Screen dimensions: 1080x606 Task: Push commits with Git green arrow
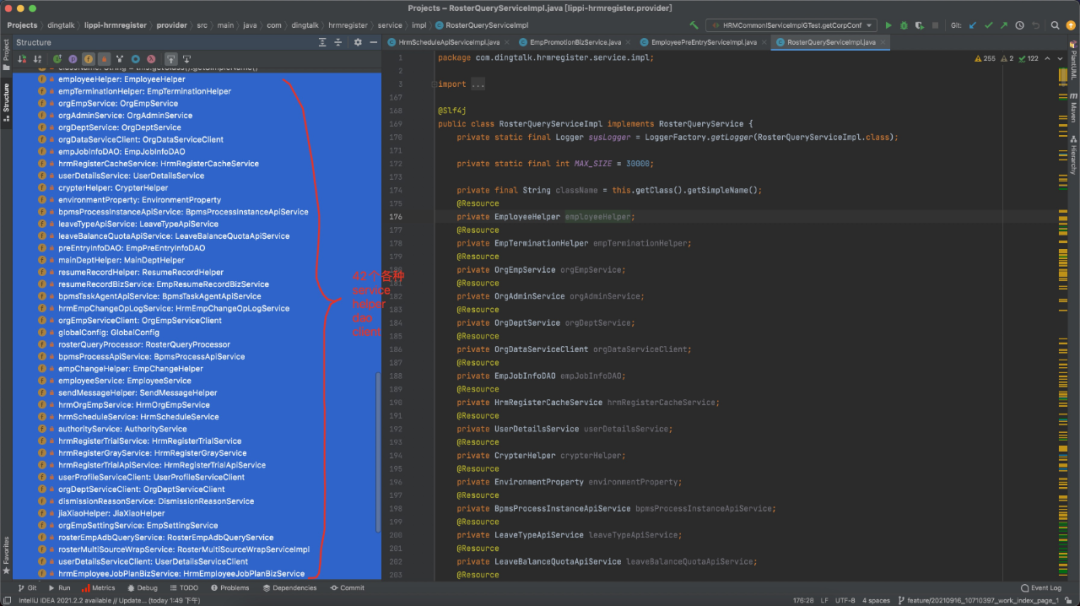point(1004,25)
